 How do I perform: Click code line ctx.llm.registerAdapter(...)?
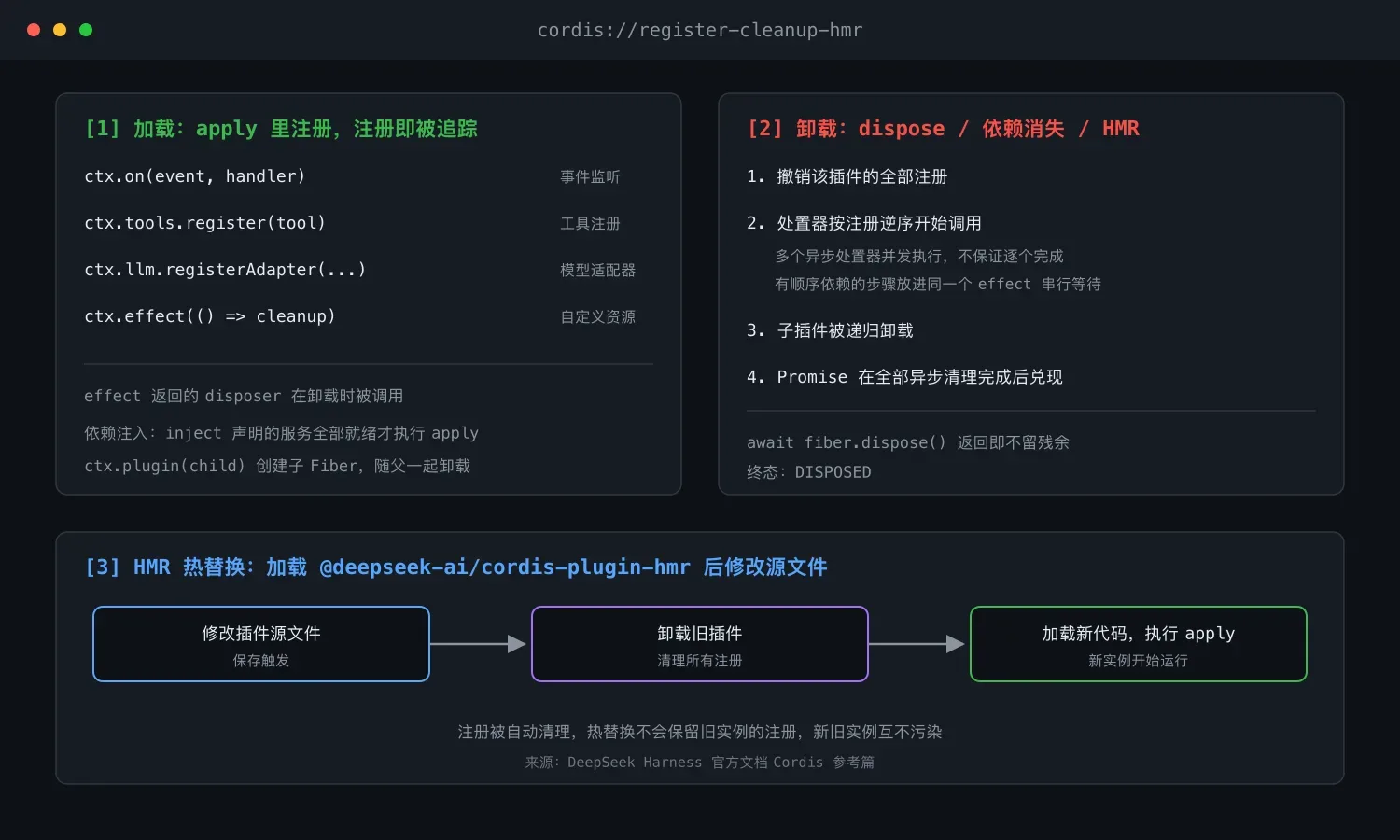[225, 270]
